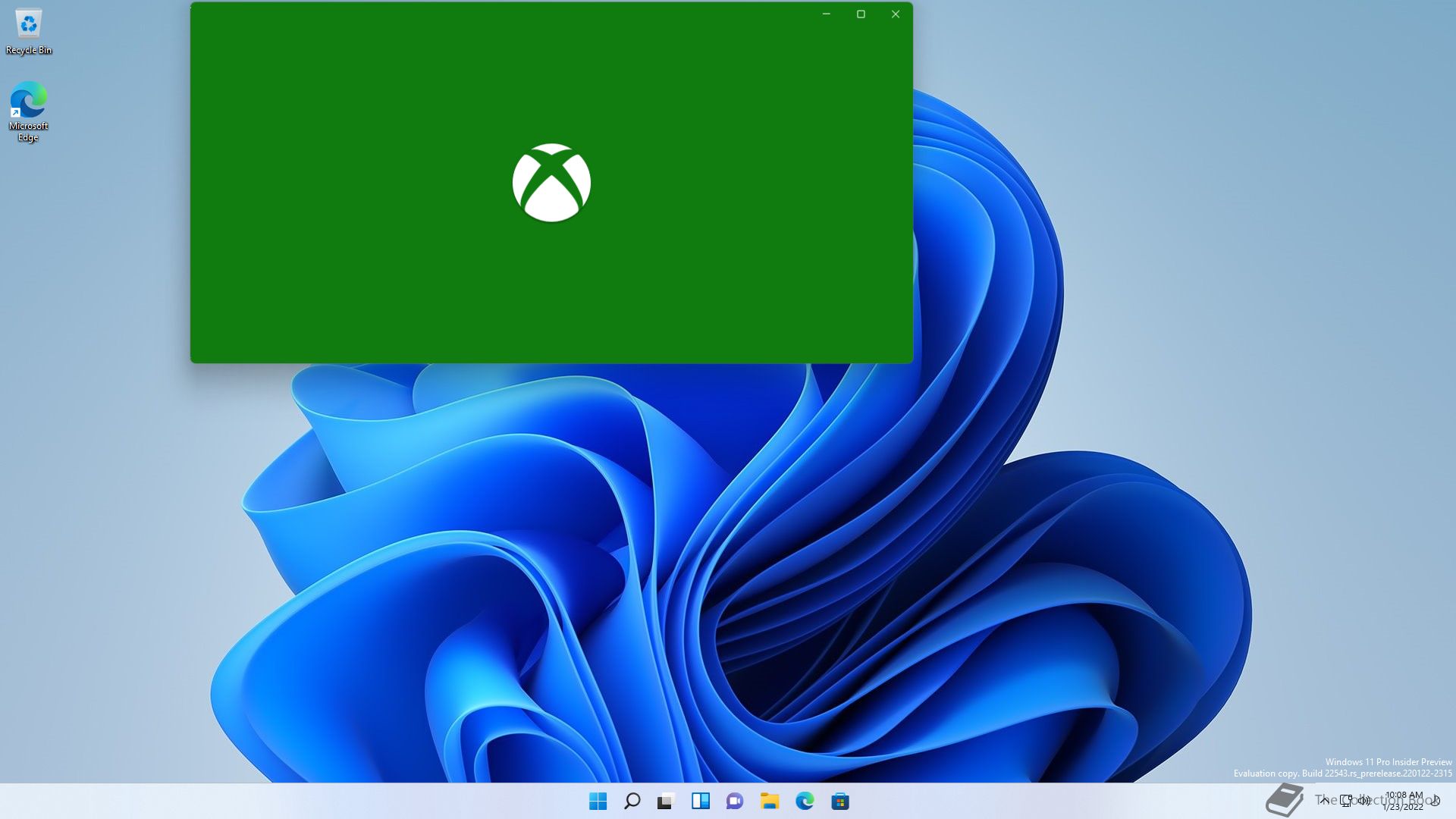
Task: Click the Xbox logo on splash screen
Action: click(x=551, y=183)
